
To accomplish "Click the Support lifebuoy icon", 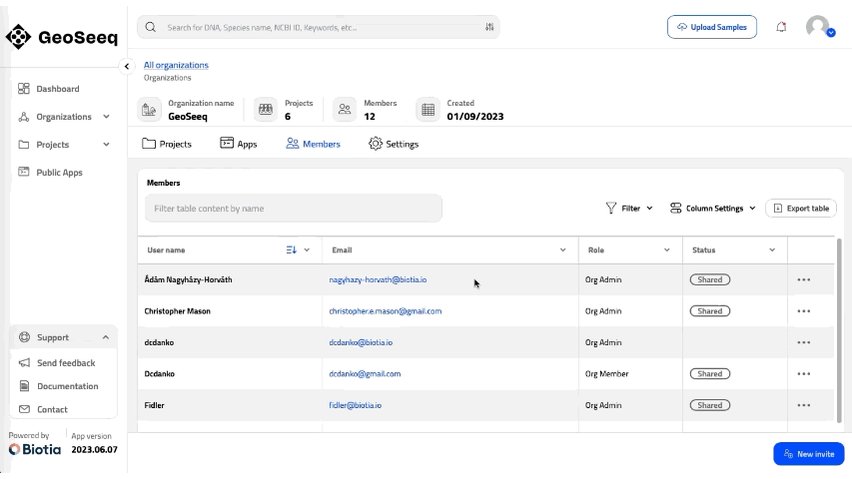I will [x=24, y=337].
